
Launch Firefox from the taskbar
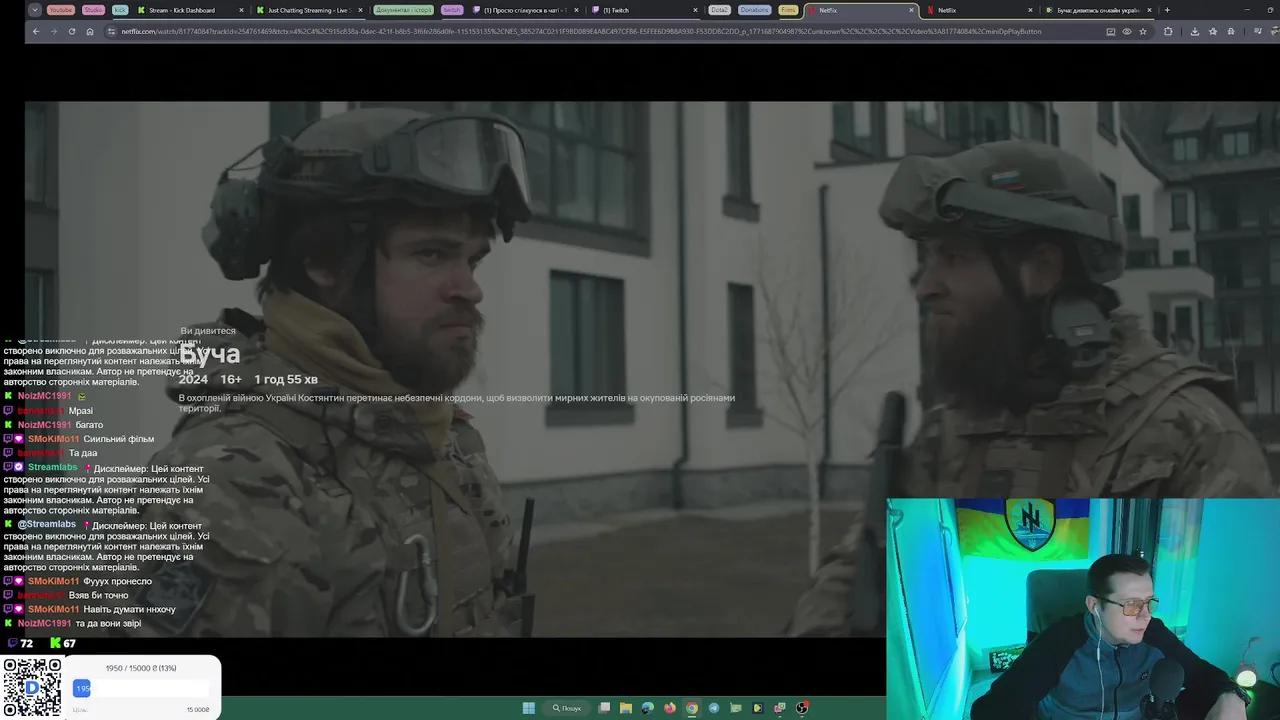click(670, 708)
